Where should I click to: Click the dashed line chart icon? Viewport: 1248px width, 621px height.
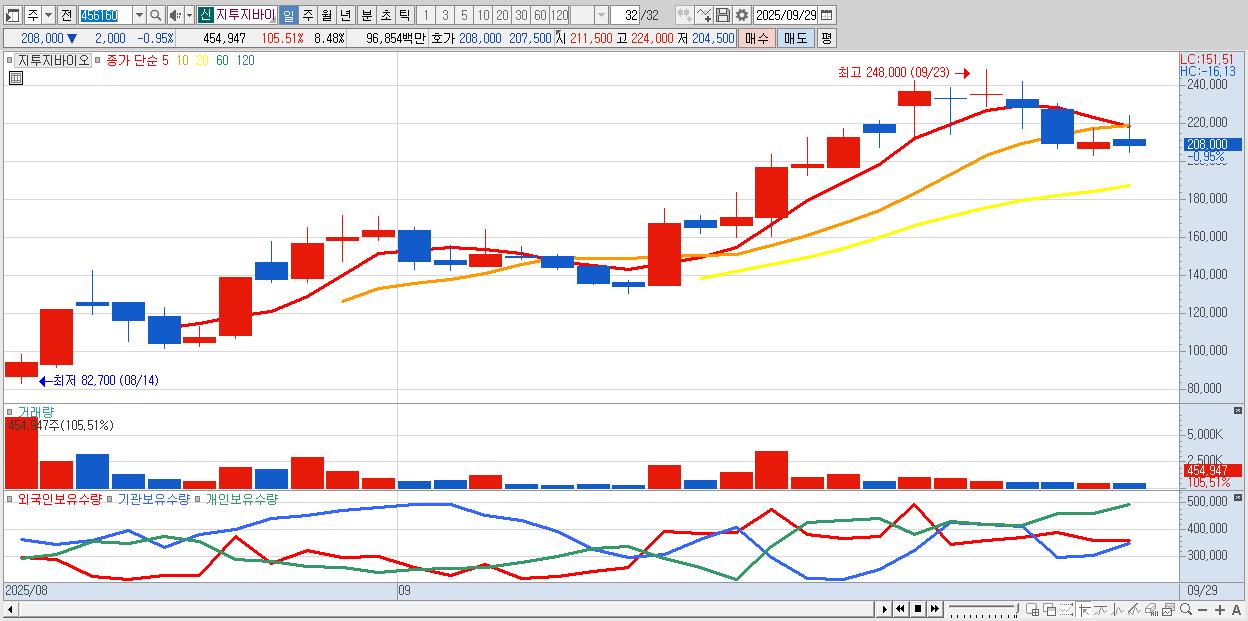point(1066,610)
